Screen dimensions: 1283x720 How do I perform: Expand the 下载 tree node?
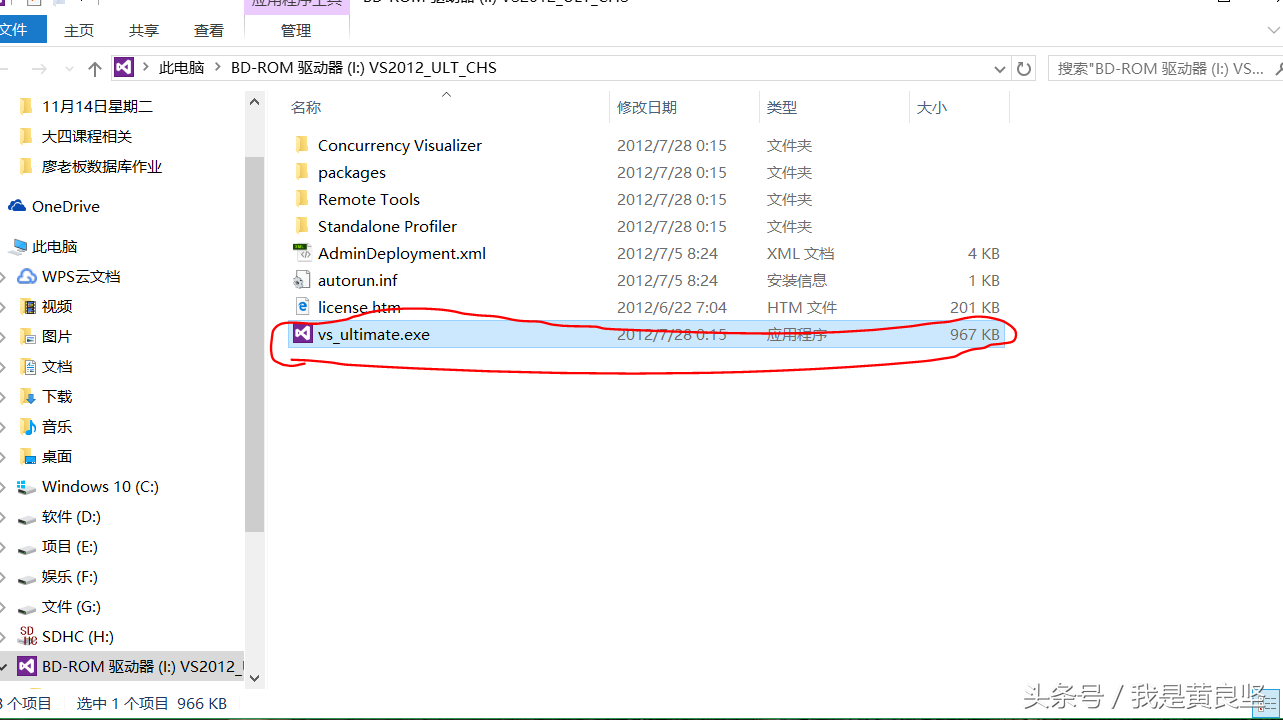[4, 396]
